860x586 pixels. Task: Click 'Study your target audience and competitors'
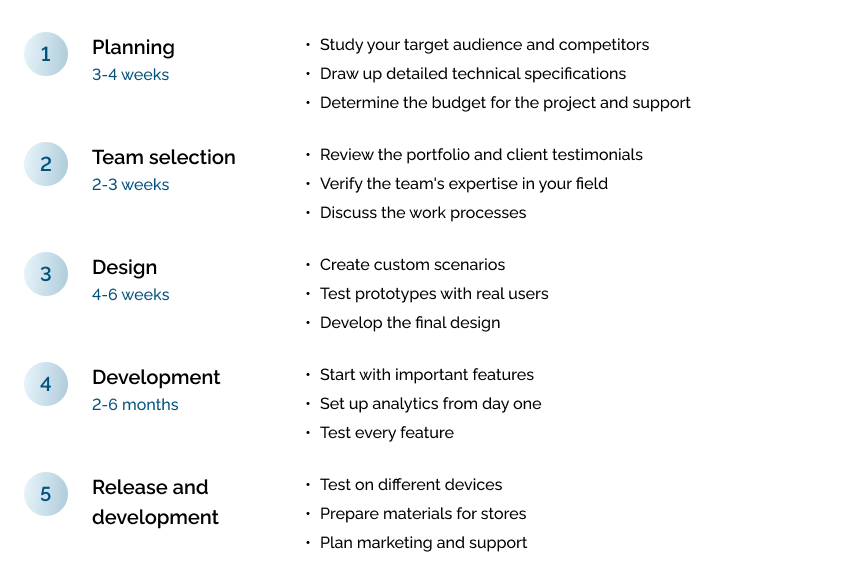coord(484,45)
